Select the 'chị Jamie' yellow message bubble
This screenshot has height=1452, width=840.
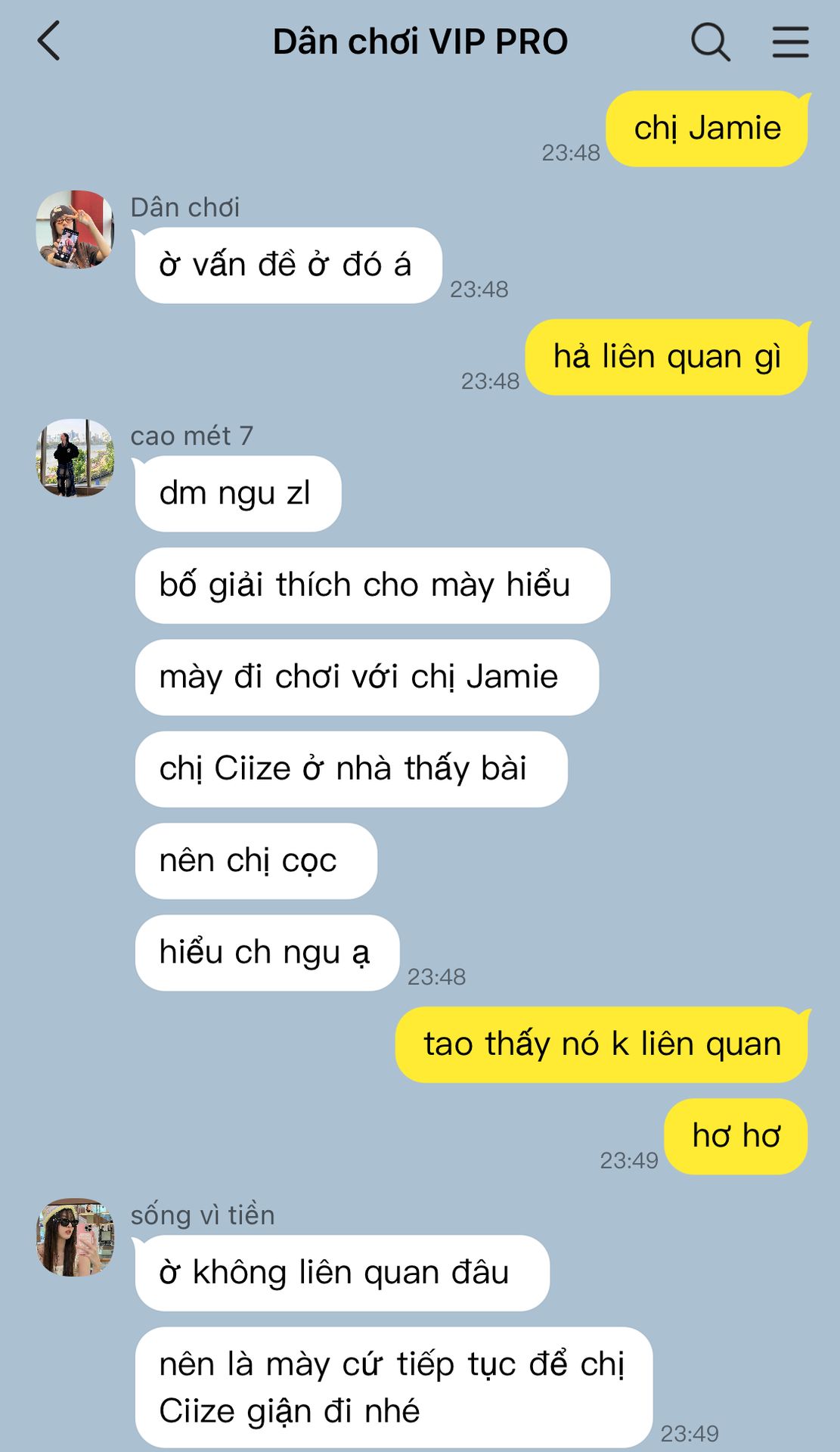coord(708,129)
